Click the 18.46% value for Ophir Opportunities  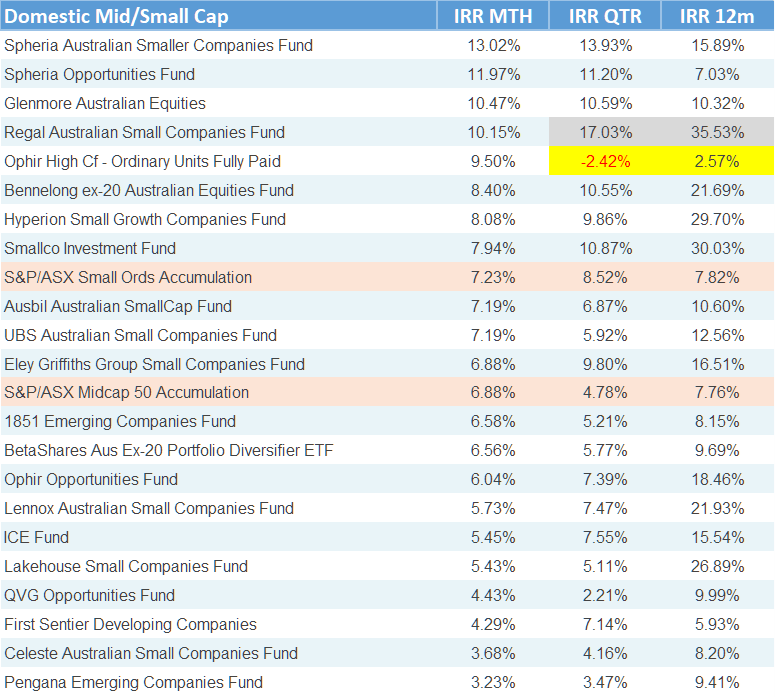pos(718,480)
